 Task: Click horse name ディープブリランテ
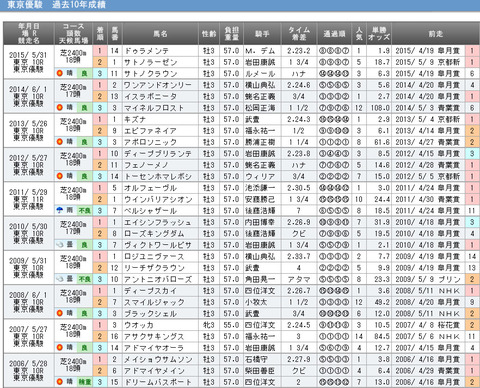coord(158,154)
